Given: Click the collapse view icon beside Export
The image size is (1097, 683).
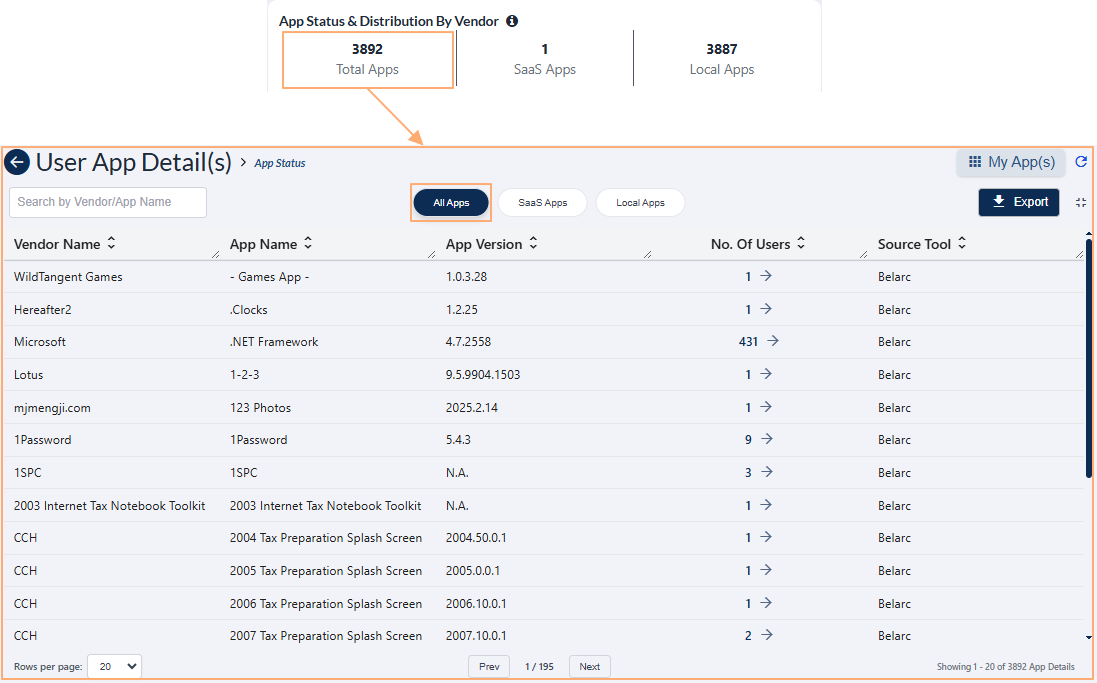Looking at the screenshot, I should [1081, 202].
